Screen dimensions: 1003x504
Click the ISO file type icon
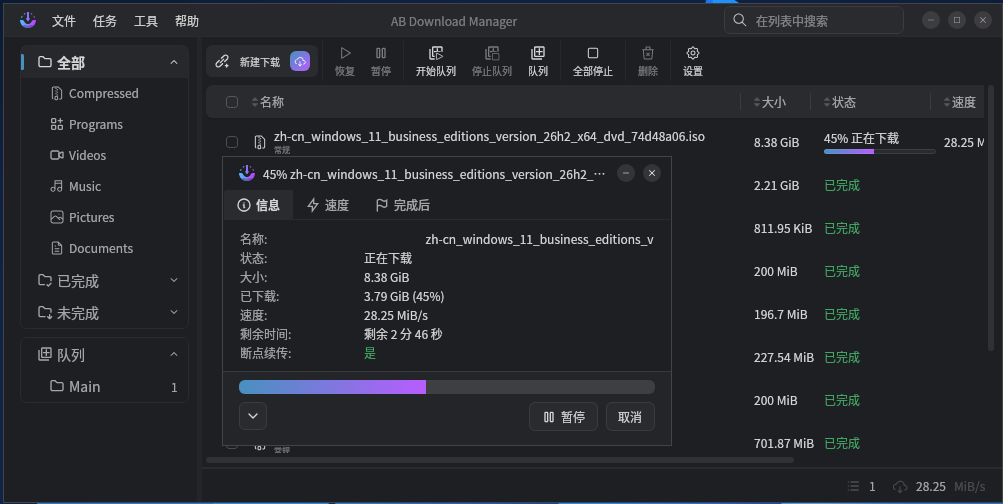259,142
